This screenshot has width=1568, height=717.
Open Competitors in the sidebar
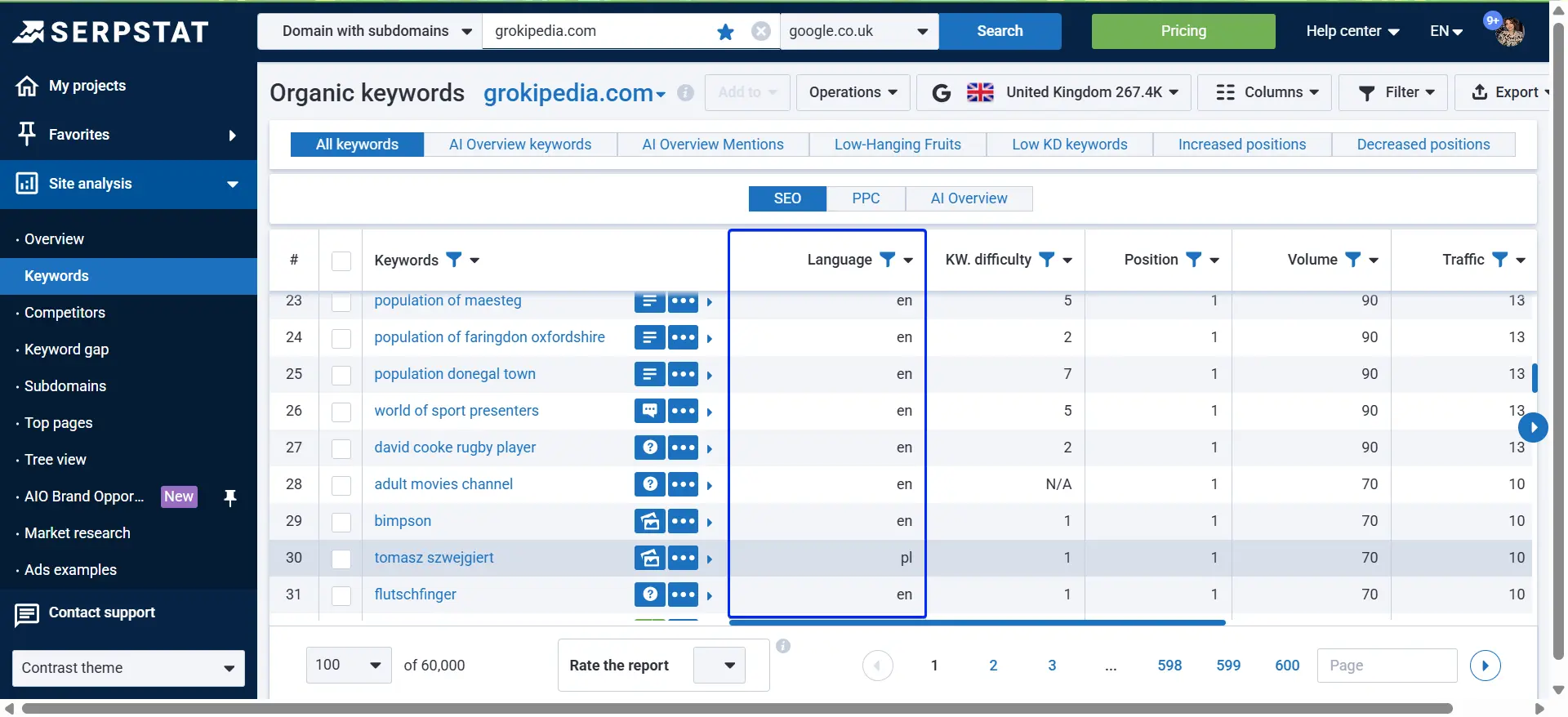pos(65,313)
